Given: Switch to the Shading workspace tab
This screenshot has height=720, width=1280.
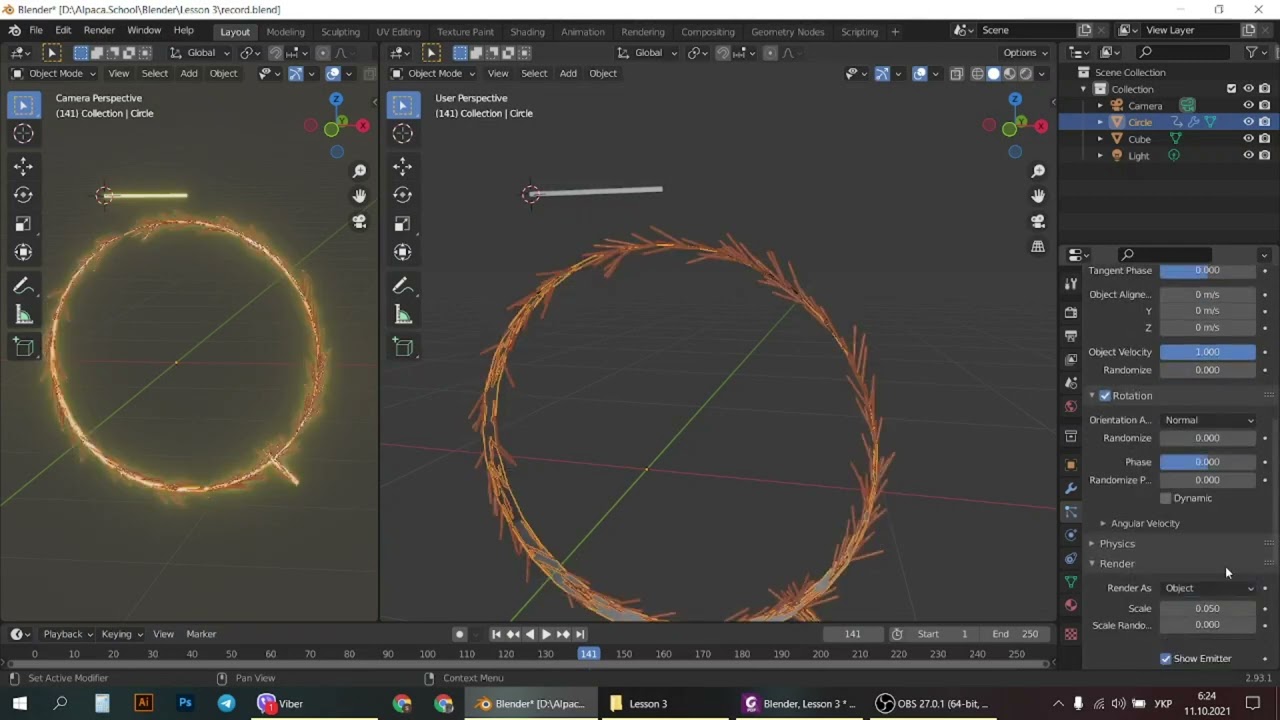Looking at the screenshot, I should (527, 32).
